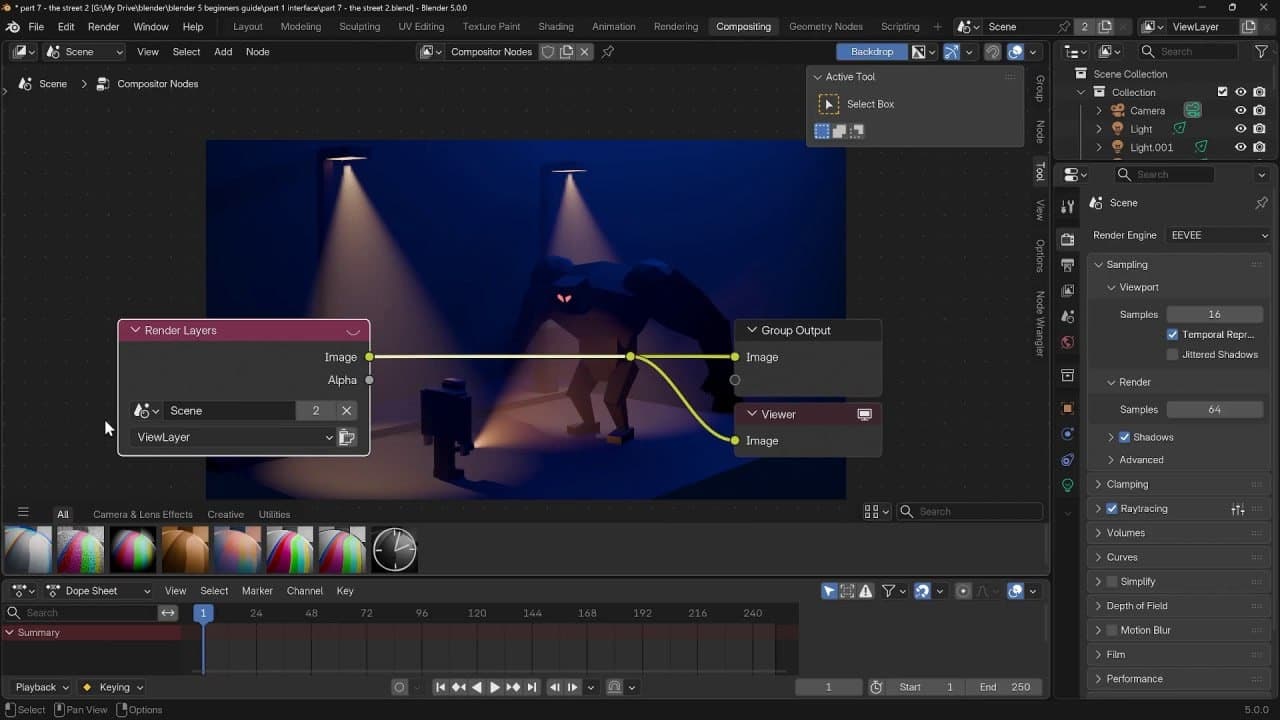Jump to the timeline end frame
The height and width of the screenshot is (720, 1280).
[x=531, y=687]
